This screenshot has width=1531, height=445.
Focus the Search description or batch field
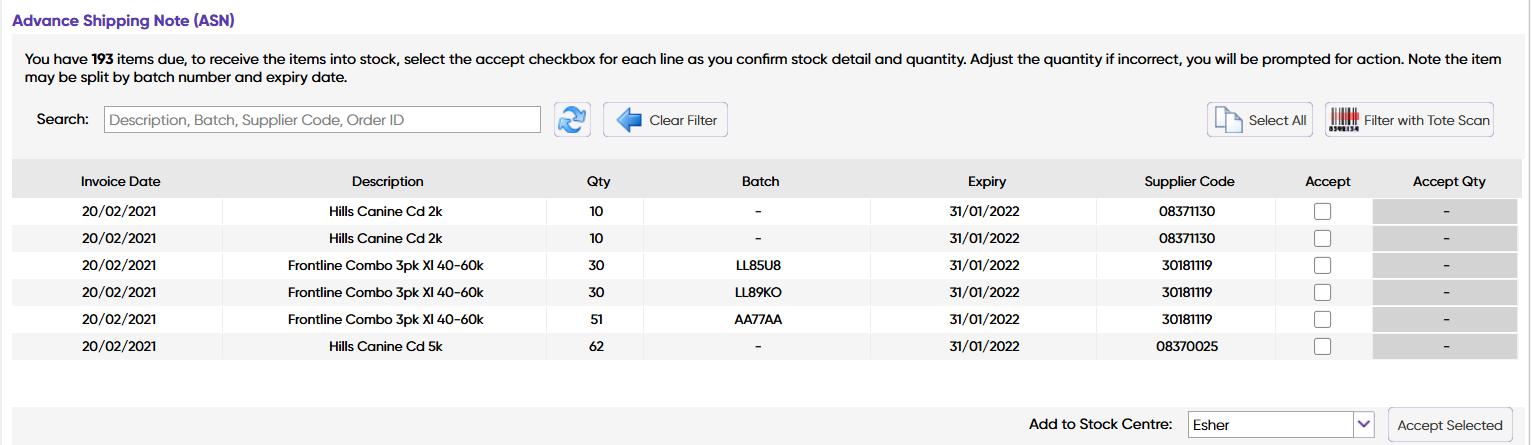[x=322, y=120]
